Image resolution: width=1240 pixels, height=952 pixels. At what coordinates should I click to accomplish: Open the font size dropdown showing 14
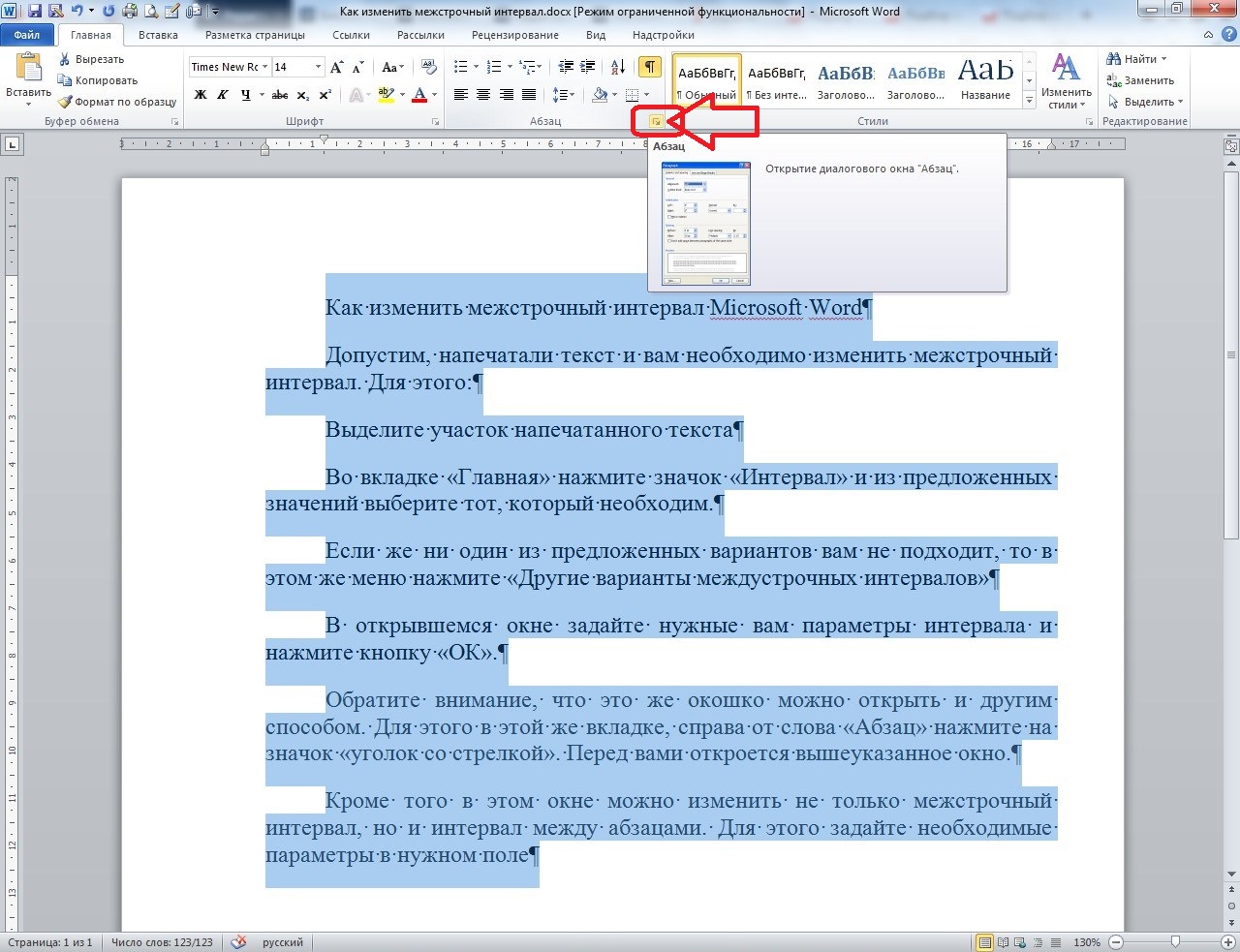coord(318,67)
